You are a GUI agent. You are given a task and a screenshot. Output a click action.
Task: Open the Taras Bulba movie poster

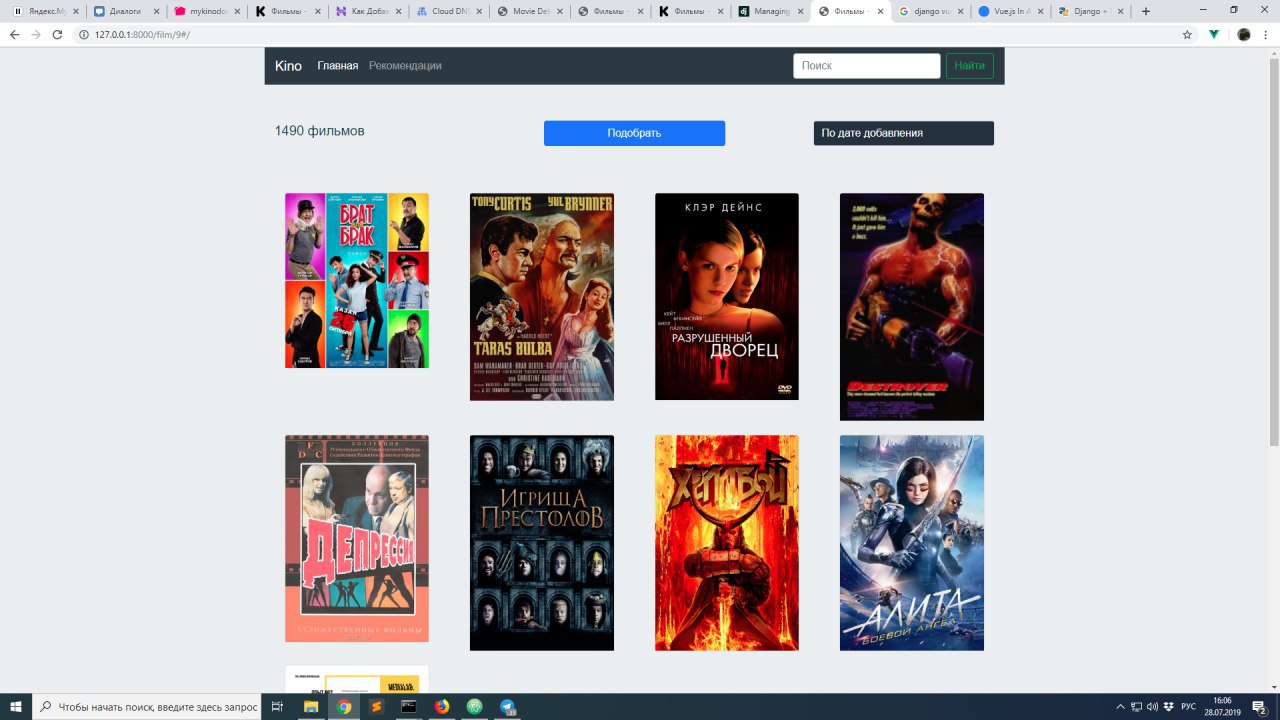[x=542, y=297]
